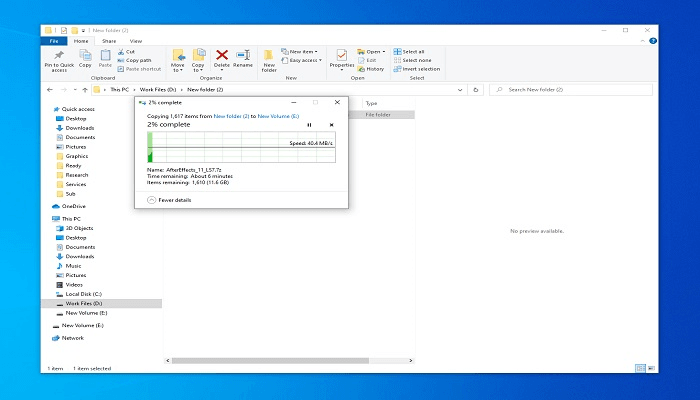The image size is (700, 400).
Task: Open the Share ribbon tab
Action: (x=109, y=41)
